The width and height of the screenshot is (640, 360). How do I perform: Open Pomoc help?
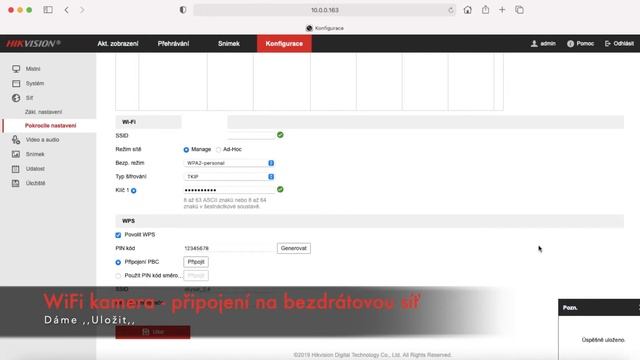[580, 43]
